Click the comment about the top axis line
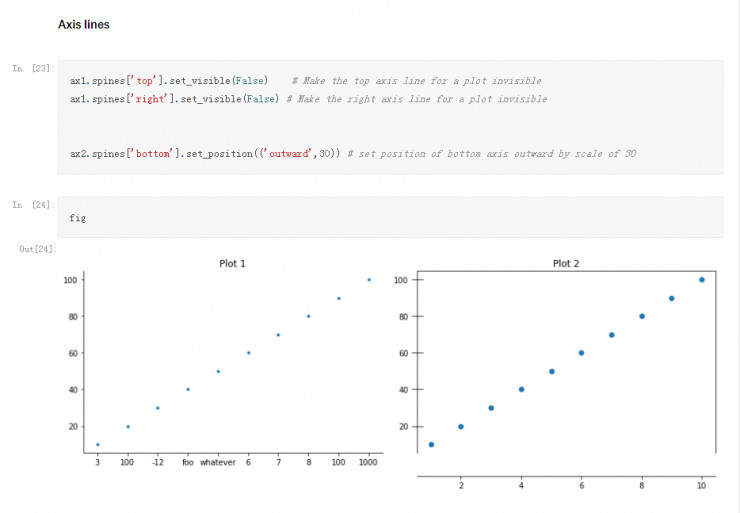This screenshot has width=740, height=513. pyautogui.click(x=416, y=80)
